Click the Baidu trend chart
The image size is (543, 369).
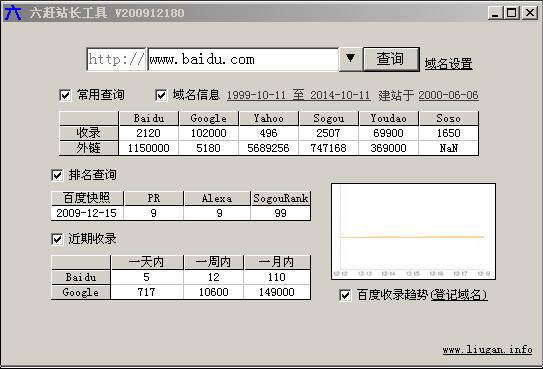click(413, 231)
